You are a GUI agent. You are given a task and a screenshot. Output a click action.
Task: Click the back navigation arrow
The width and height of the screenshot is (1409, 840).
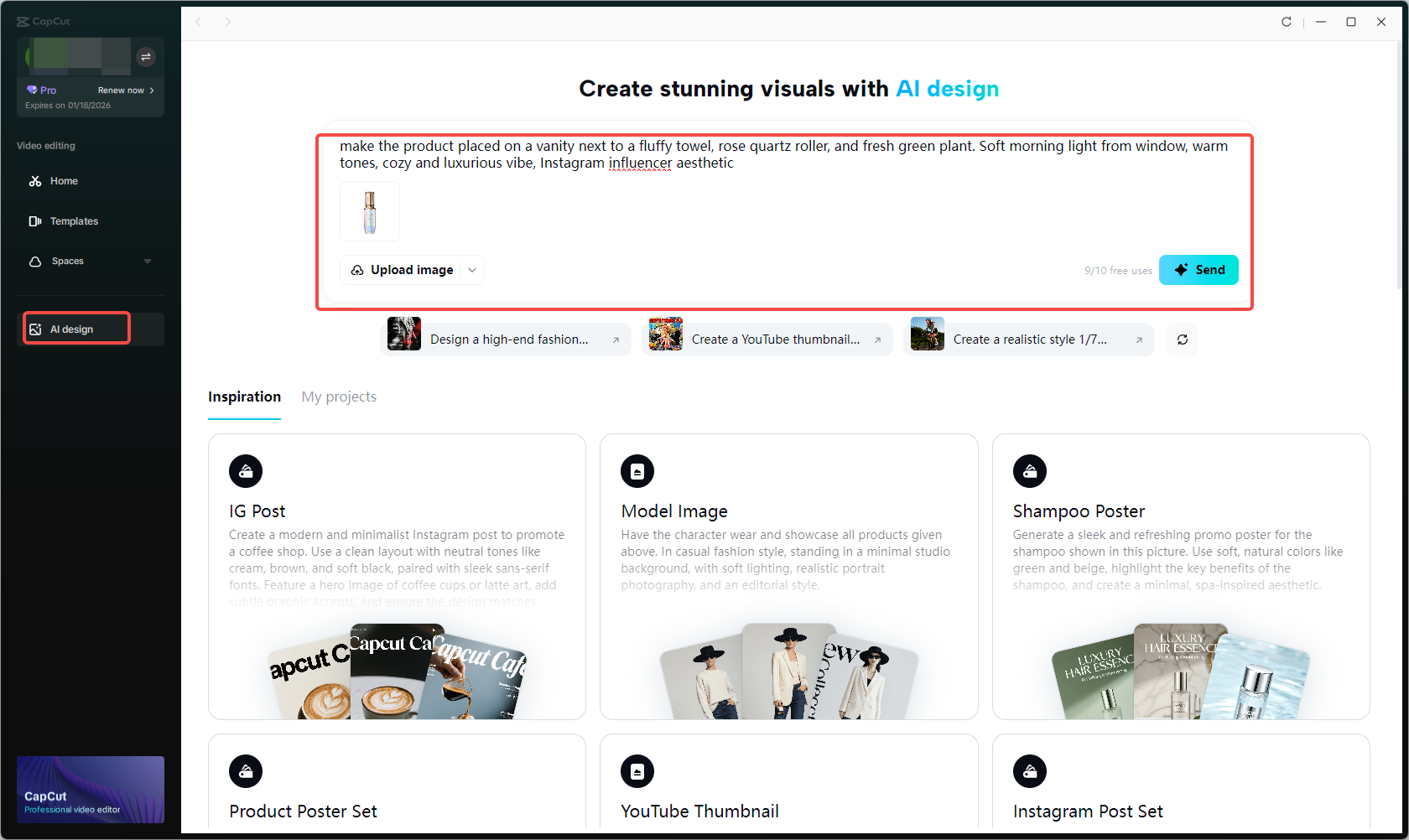pyautogui.click(x=198, y=22)
